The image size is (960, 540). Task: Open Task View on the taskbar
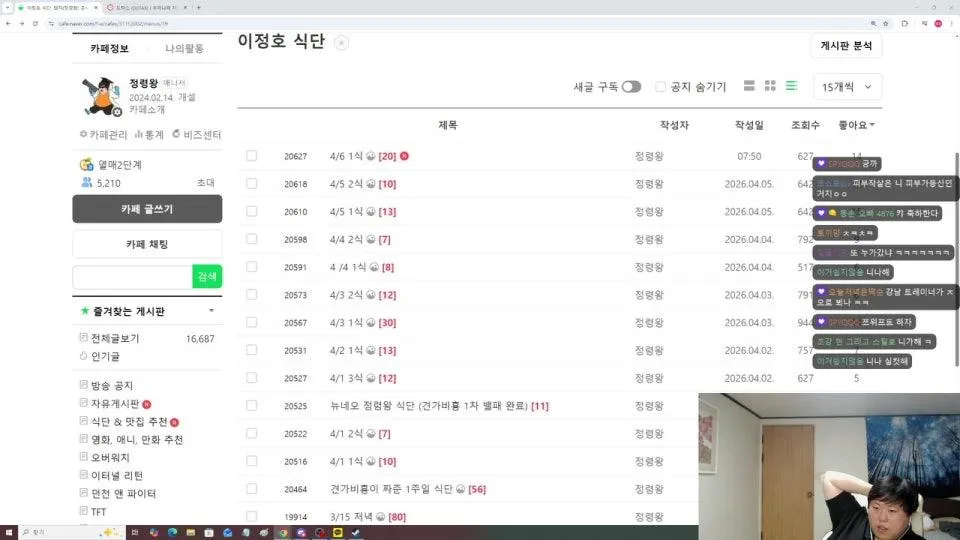coord(135,533)
